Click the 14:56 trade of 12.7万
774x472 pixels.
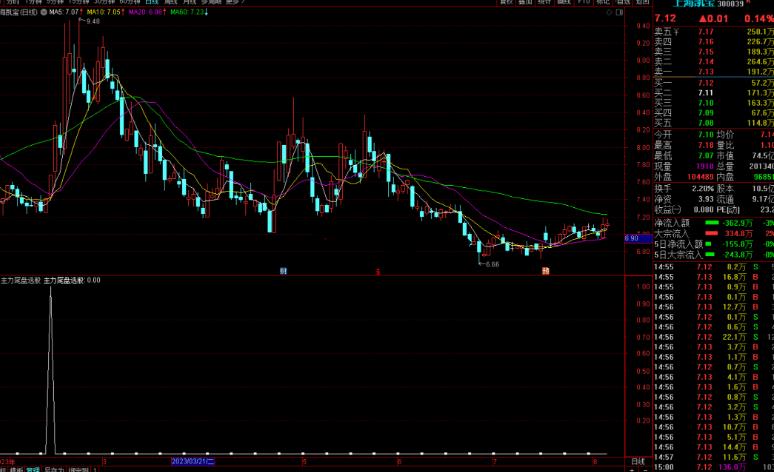(x=714, y=307)
